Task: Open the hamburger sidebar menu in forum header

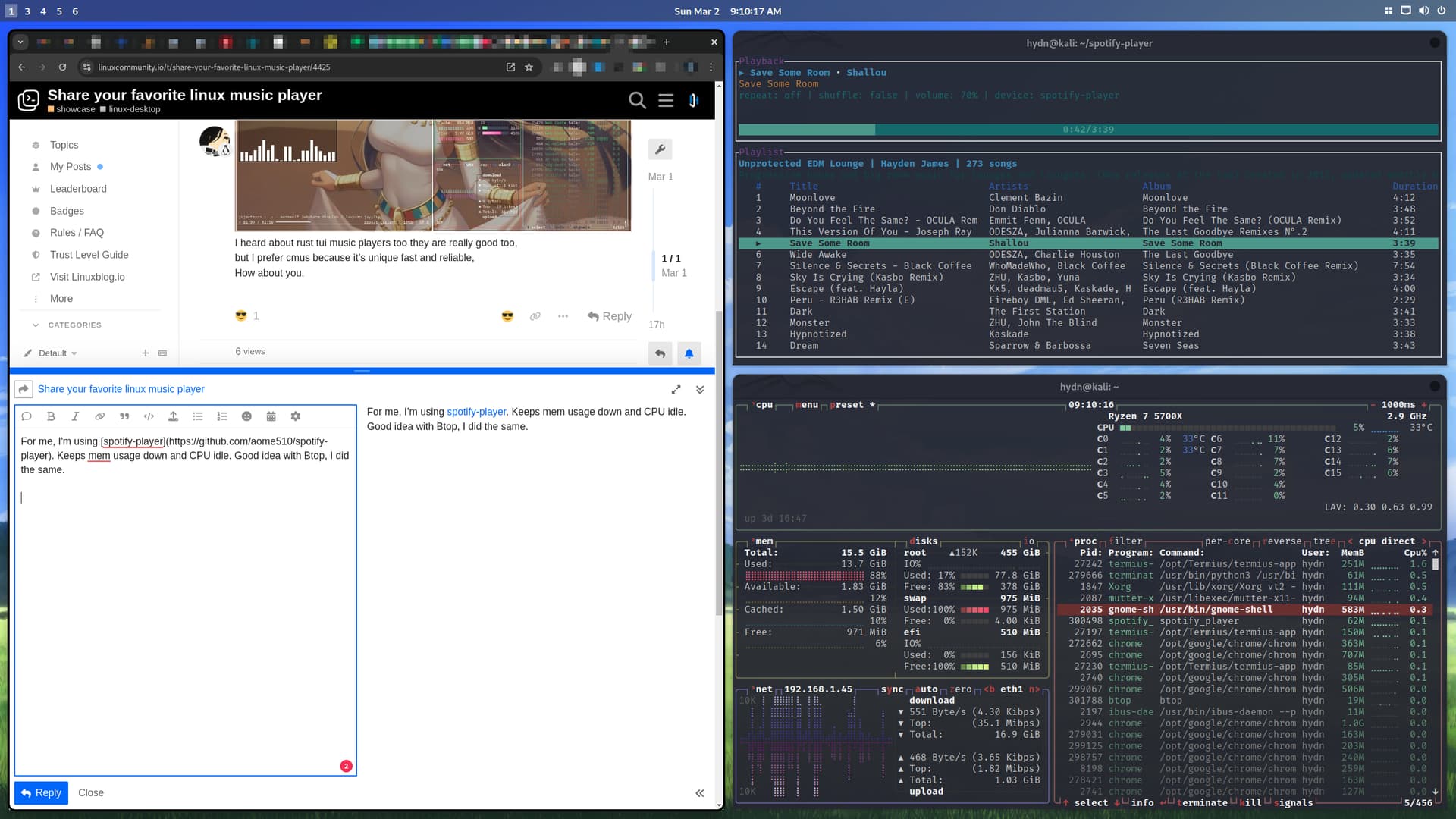Action: [x=666, y=100]
